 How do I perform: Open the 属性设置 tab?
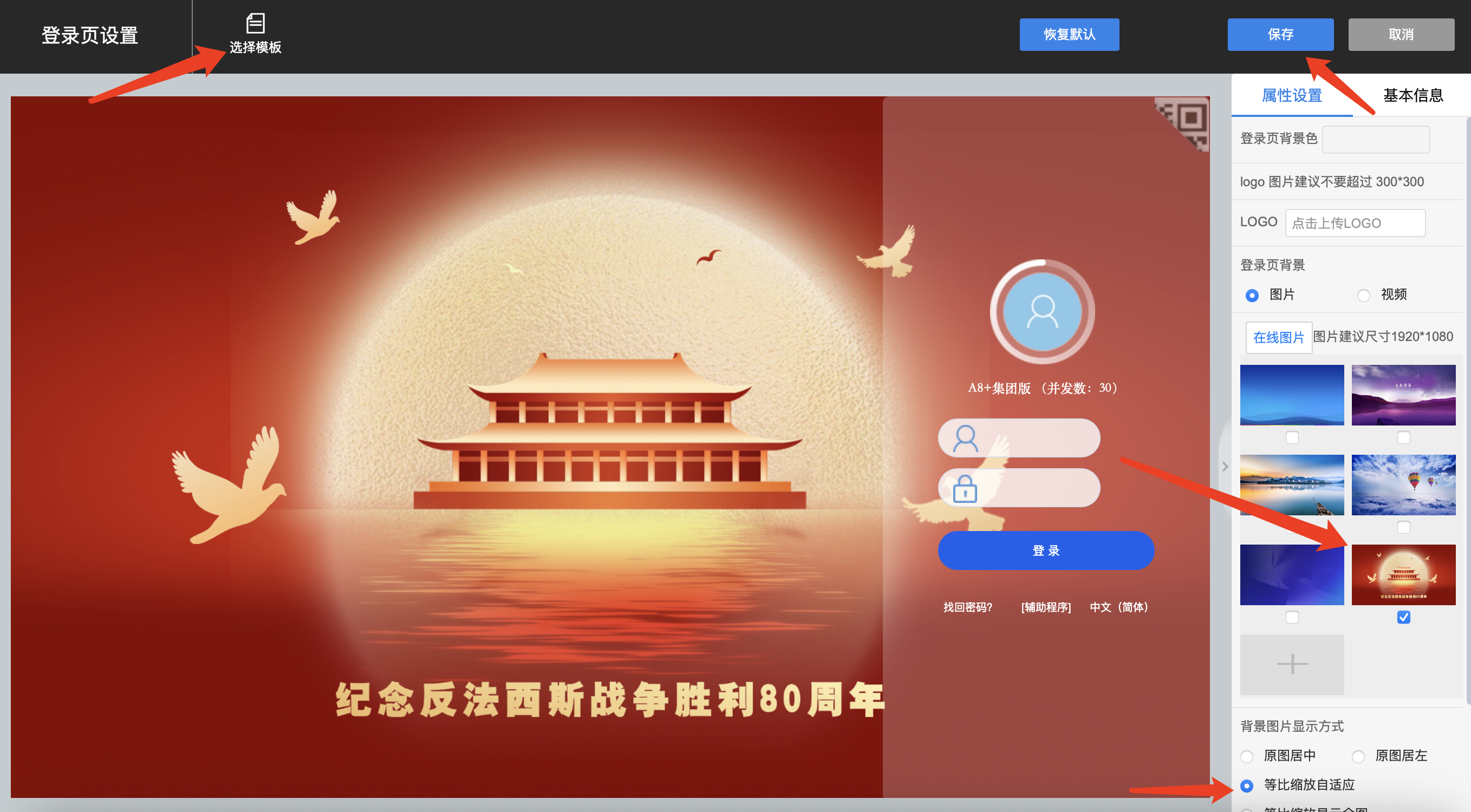(1292, 95)
